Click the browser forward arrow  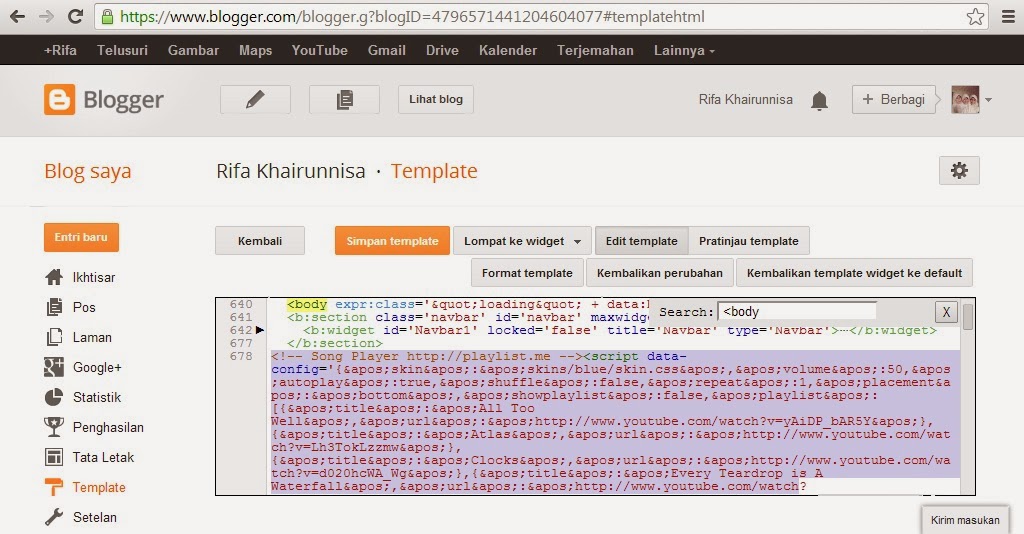pyautogui.click(x=46, y=16)
